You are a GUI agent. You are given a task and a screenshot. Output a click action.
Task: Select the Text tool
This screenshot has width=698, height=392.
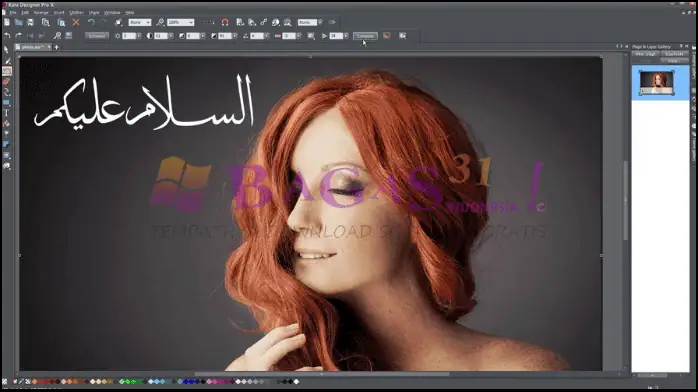(x=7, y=113)
